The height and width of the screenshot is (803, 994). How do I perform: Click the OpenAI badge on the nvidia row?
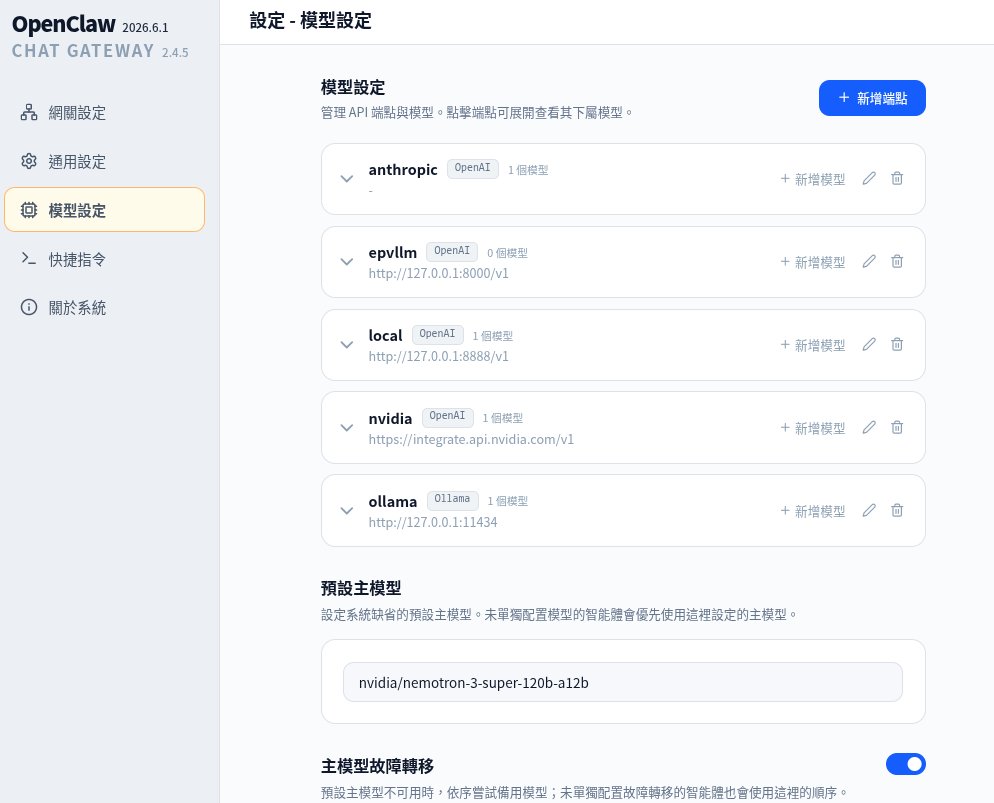pyautogui.click(x=448, y=417)
